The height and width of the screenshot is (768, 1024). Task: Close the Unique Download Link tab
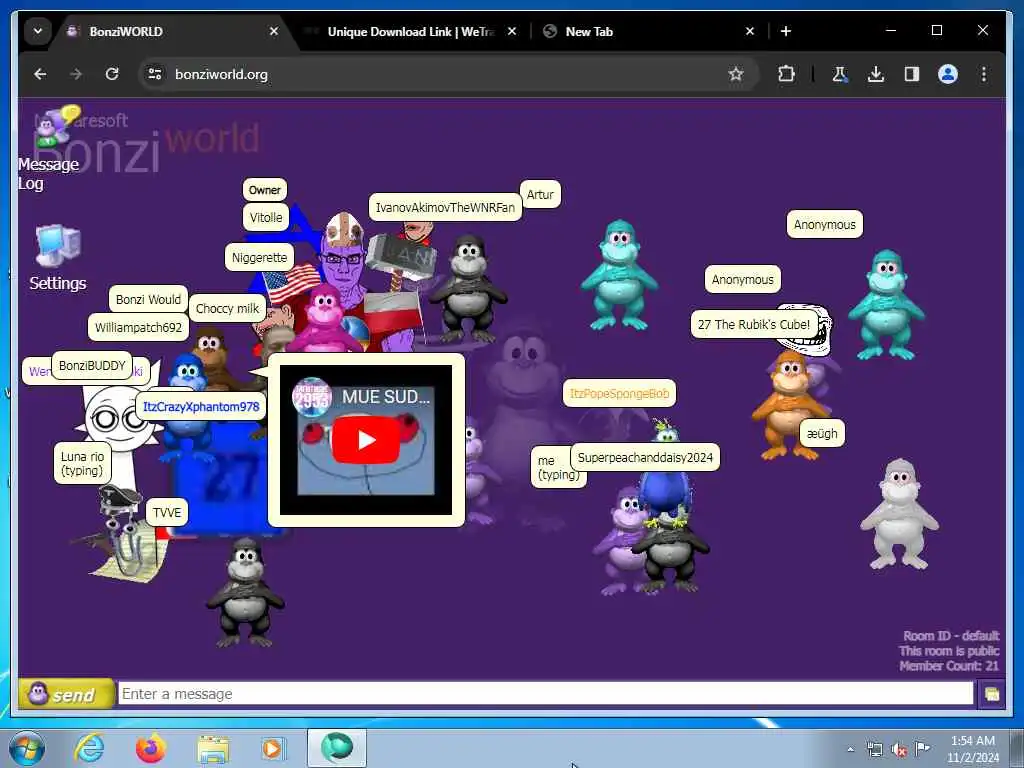512,31
